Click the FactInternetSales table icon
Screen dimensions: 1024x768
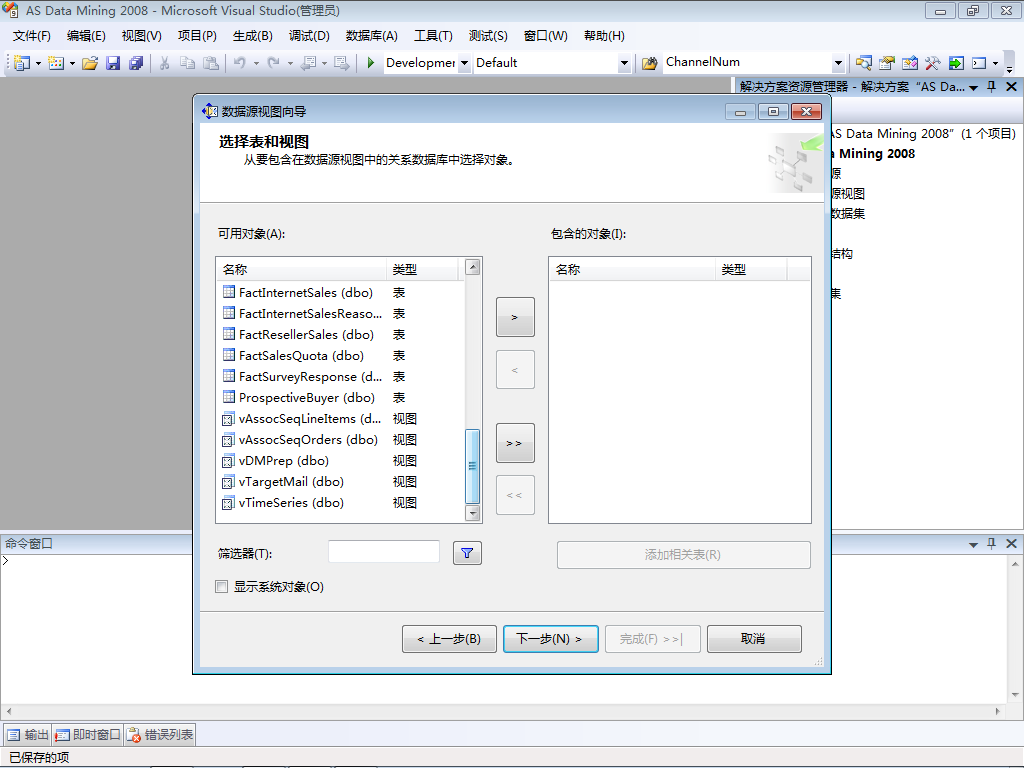229,292
